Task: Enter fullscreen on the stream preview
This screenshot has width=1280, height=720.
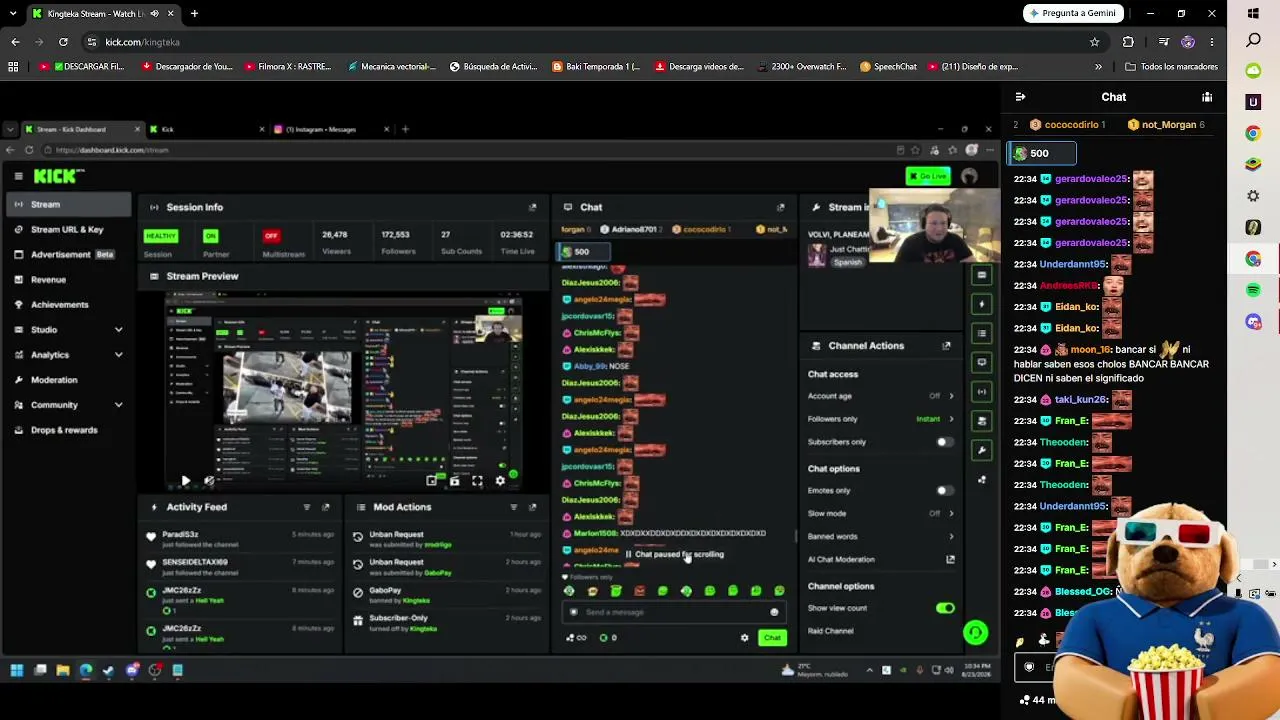Action: click(x=477, y=481)
